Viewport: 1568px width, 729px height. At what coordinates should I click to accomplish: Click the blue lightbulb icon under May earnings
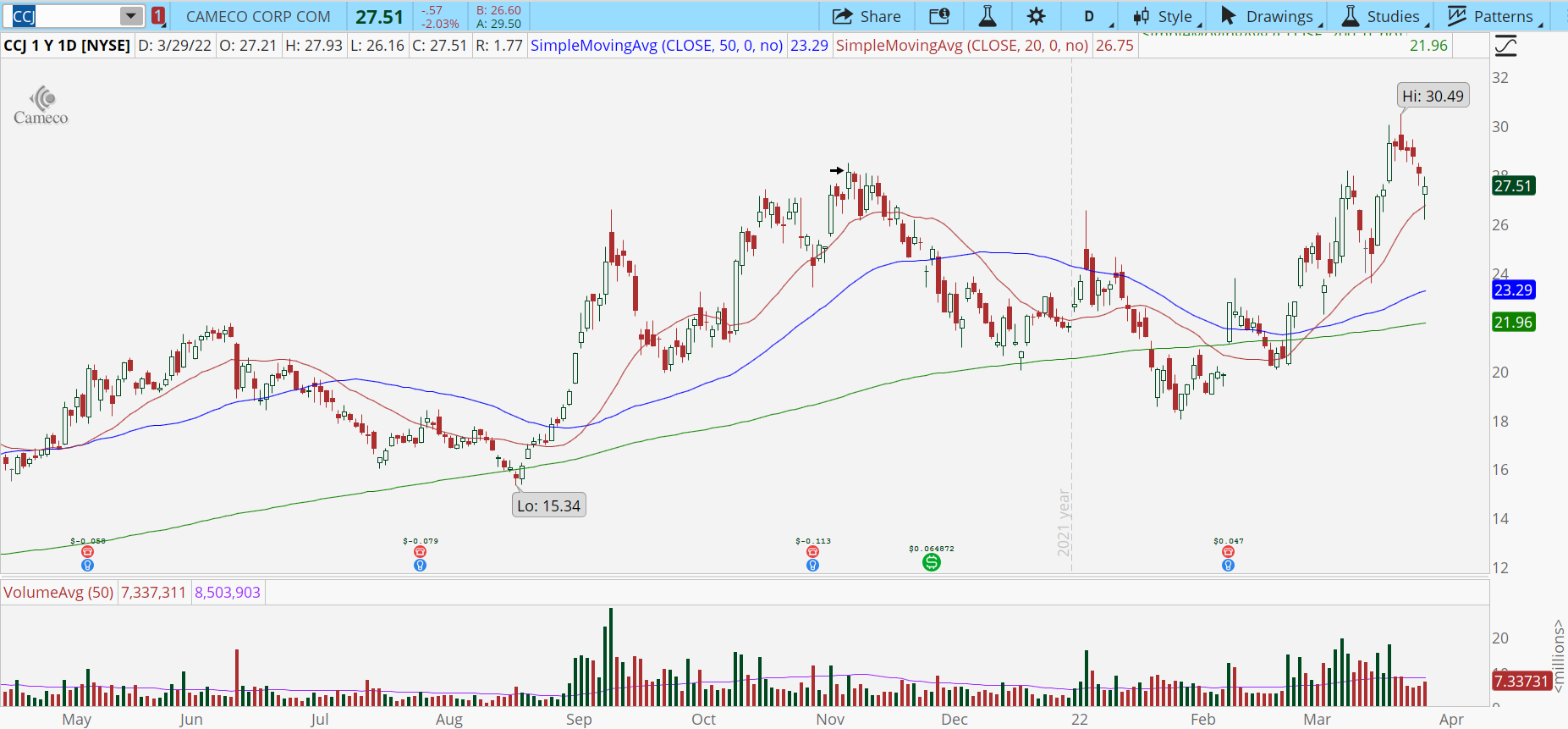87,565
